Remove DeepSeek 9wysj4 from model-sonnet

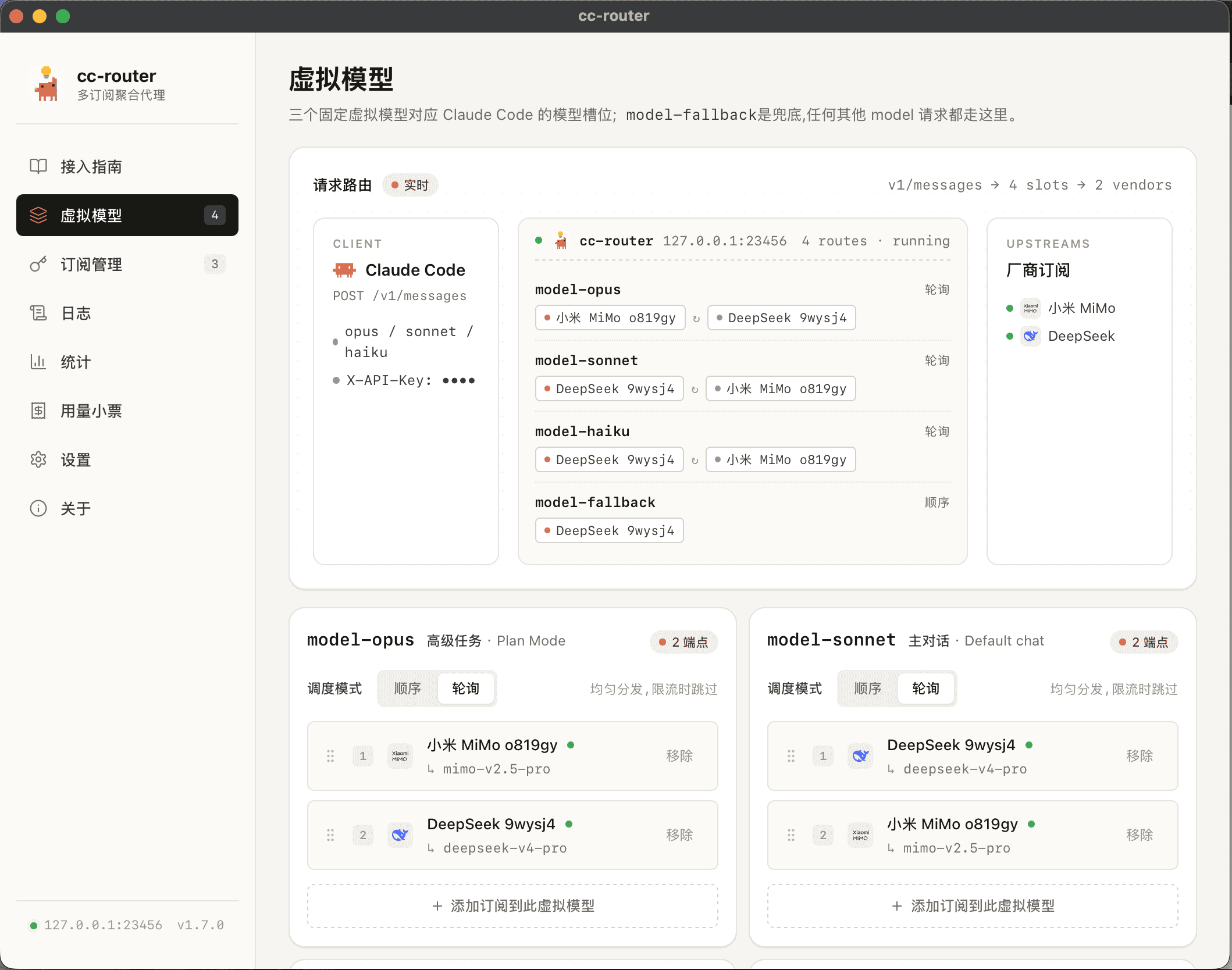[1140, 756]
